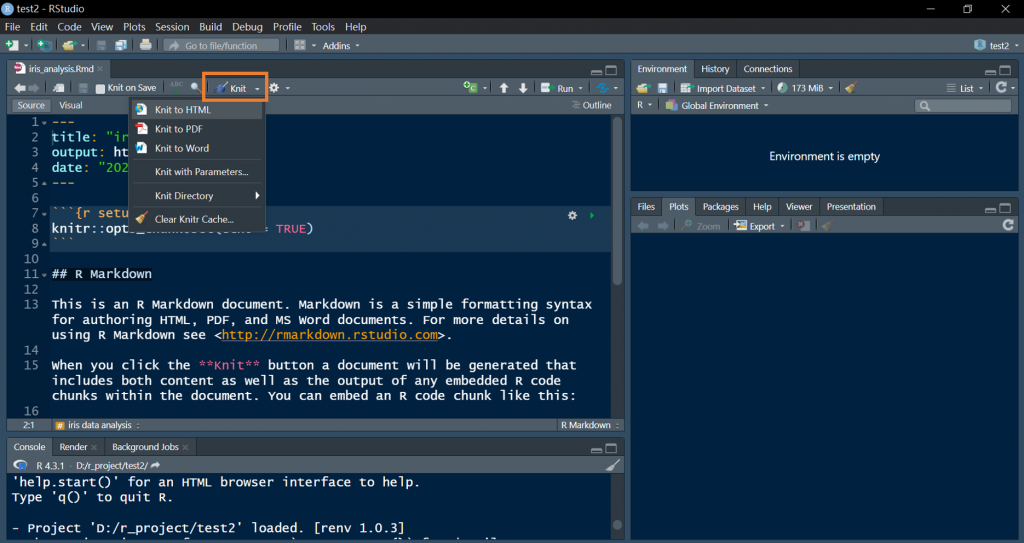Close the Render tab
Screen dimensions: 1024x543
94,448
